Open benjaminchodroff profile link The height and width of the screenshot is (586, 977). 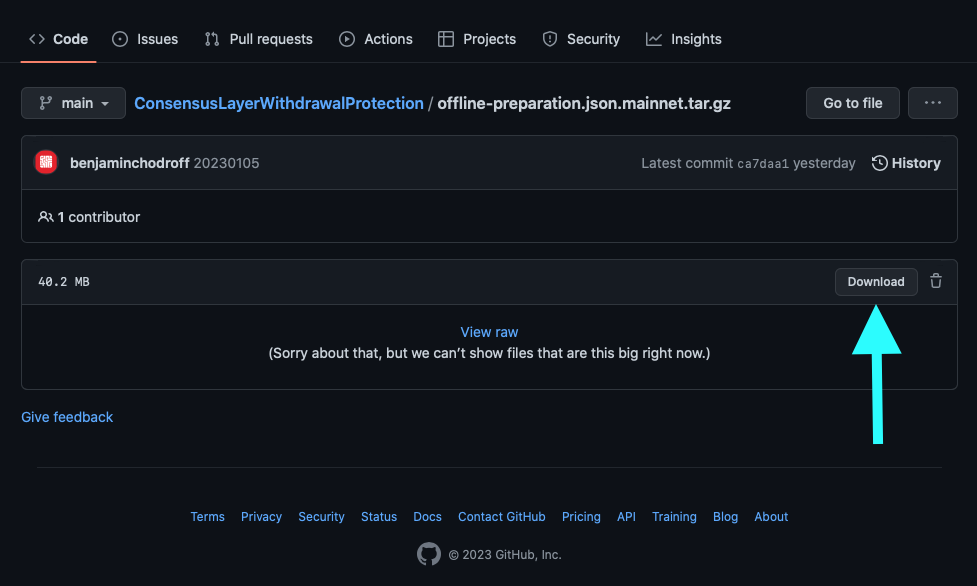(130, 163)
